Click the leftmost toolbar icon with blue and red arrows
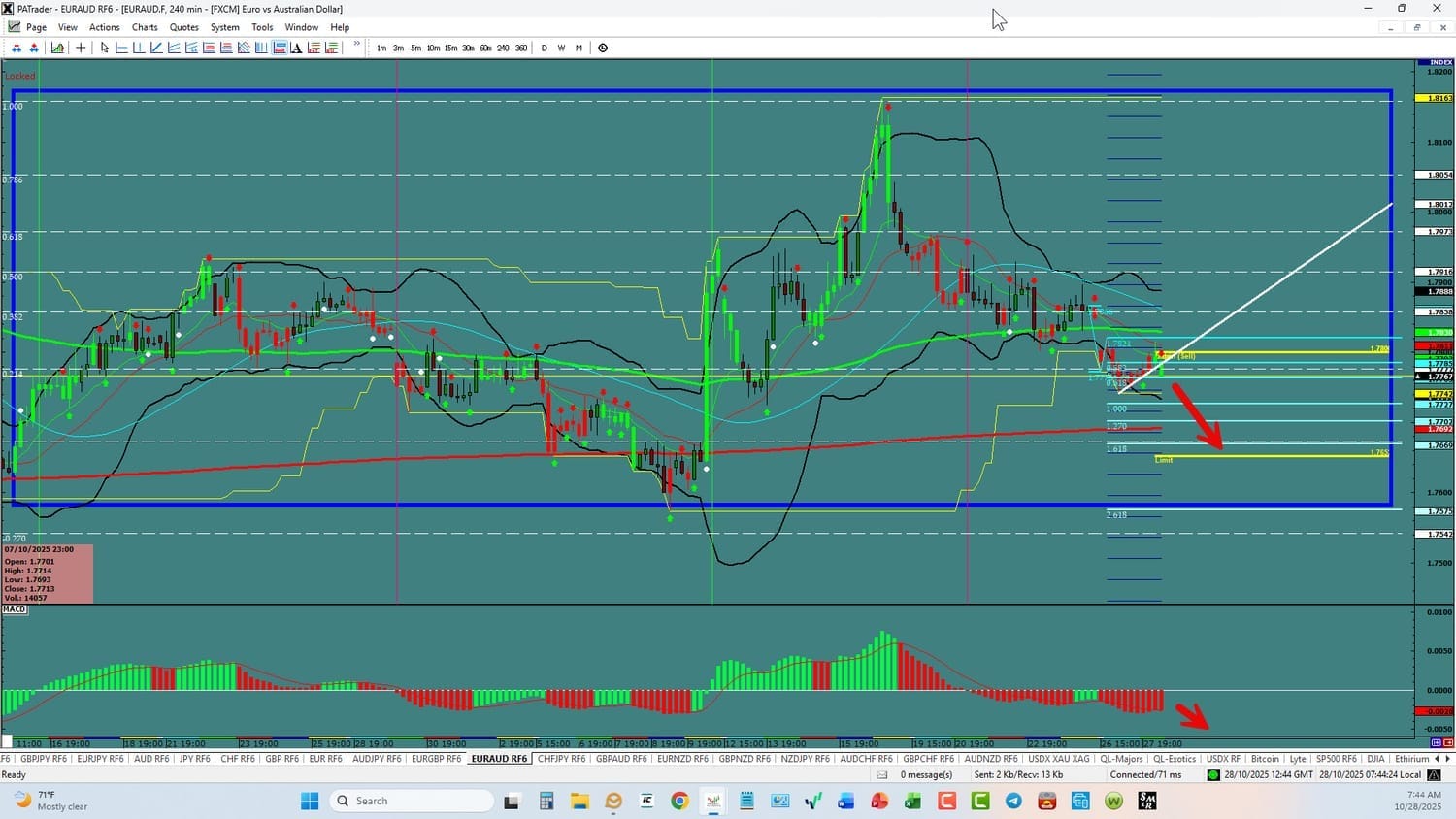The height and width of the screenshot is (819, 1456). point(17,48)
